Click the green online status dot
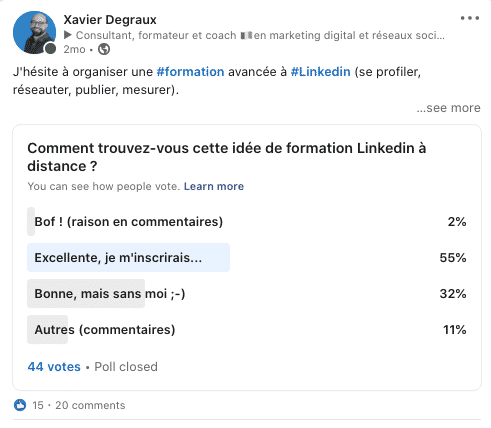 (50, 49)
